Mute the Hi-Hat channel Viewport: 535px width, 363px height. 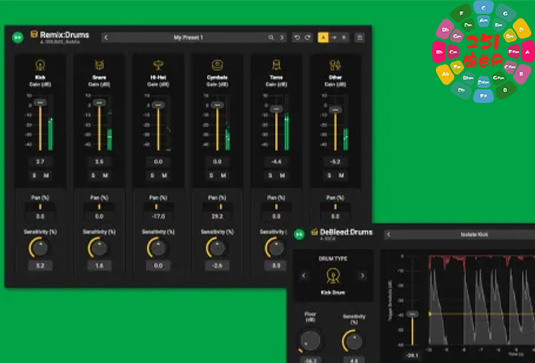click(x=164, y=175)
